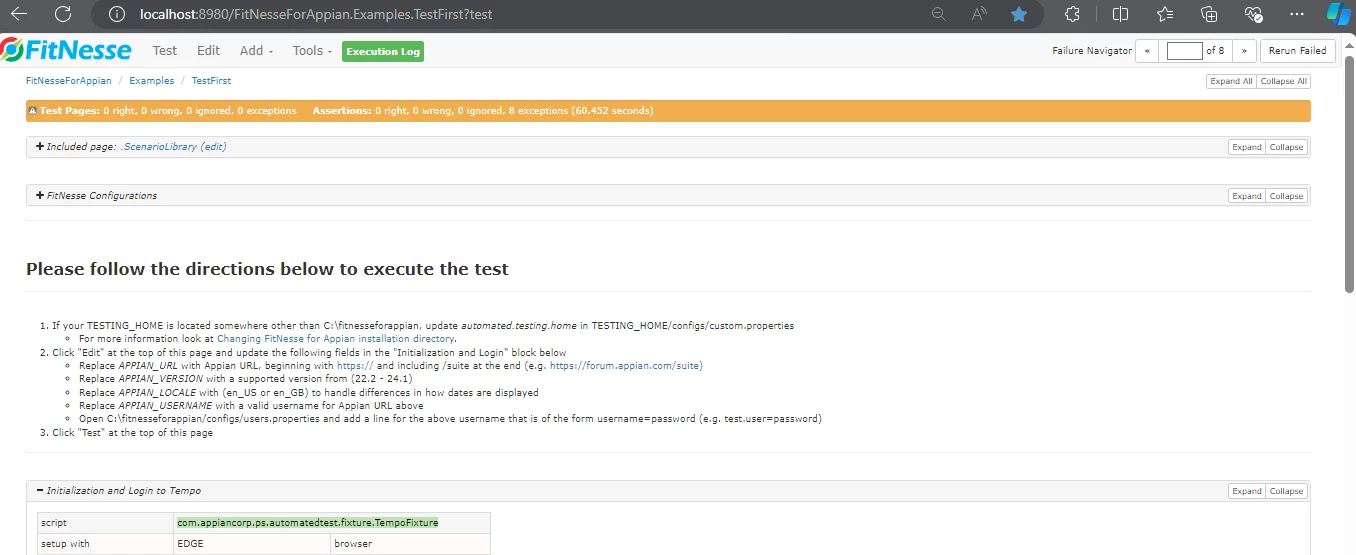Open Changing FitNesse for Appian installation directory link
Screen dimensions: 1356x555
(335, 339)
